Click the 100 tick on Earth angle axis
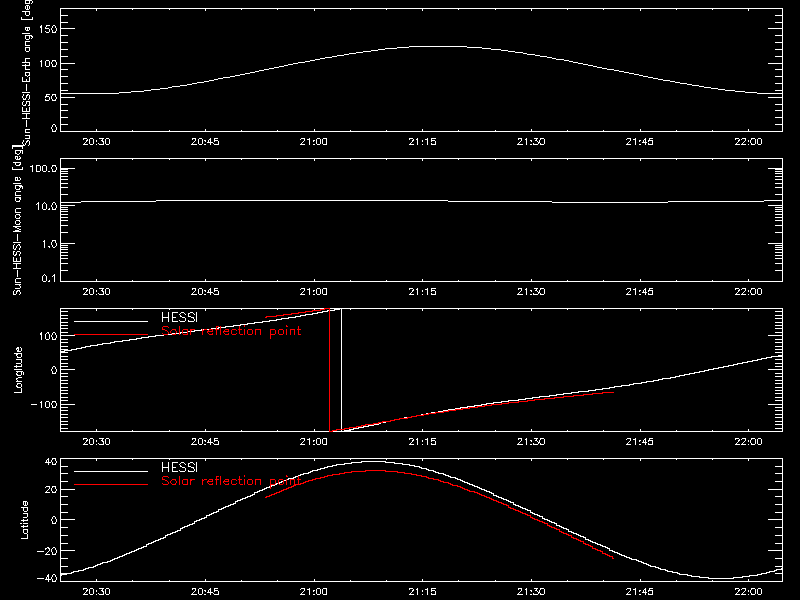The width and height of the screenshot is (800, 600). [x=48, y=64]
